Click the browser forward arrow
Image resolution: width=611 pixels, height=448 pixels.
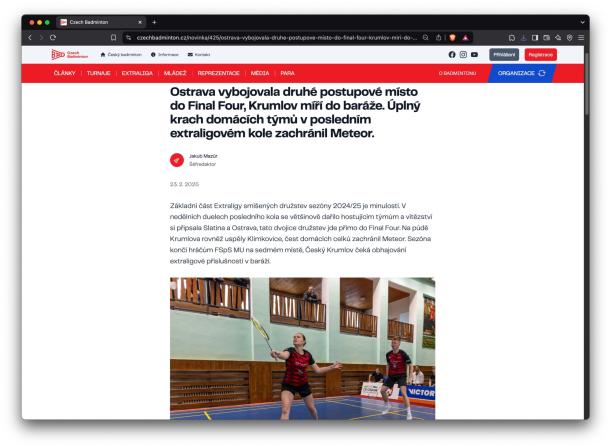point(41,38)
